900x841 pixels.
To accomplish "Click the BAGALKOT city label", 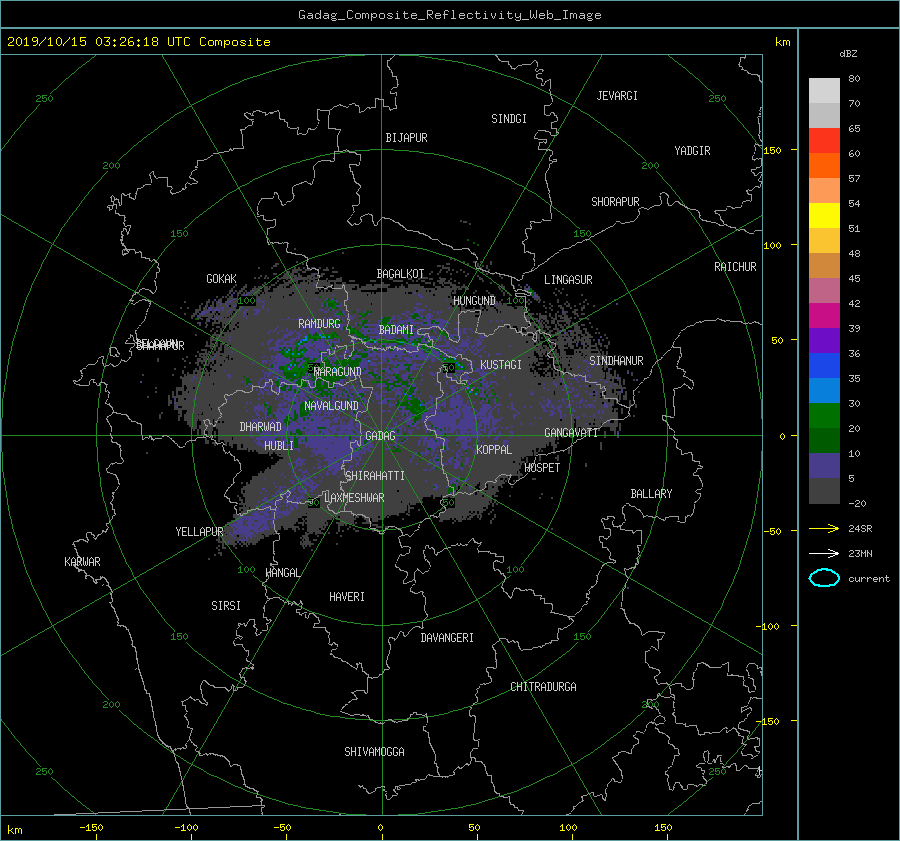I will pyautogui.click(x=400, y=274).
